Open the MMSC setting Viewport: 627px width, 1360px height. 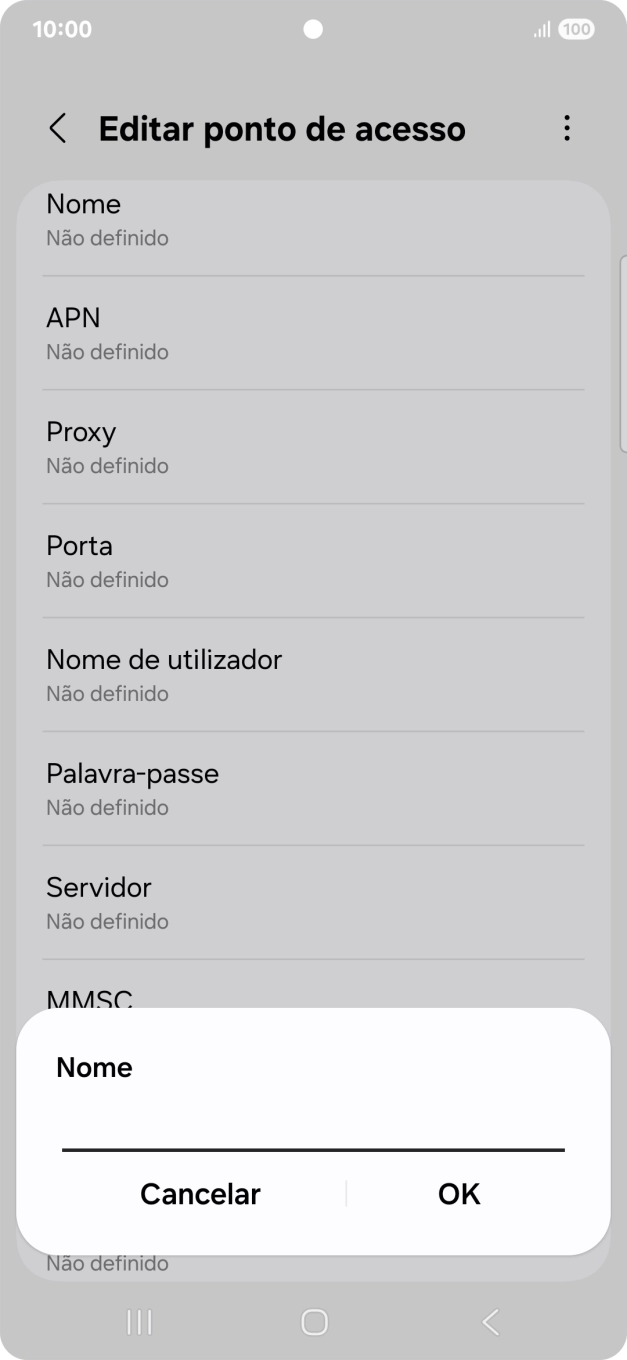313,998
